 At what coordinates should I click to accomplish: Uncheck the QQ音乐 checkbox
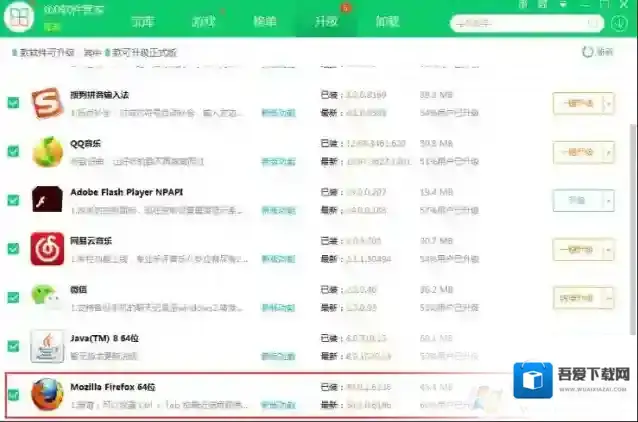[13, 152]
